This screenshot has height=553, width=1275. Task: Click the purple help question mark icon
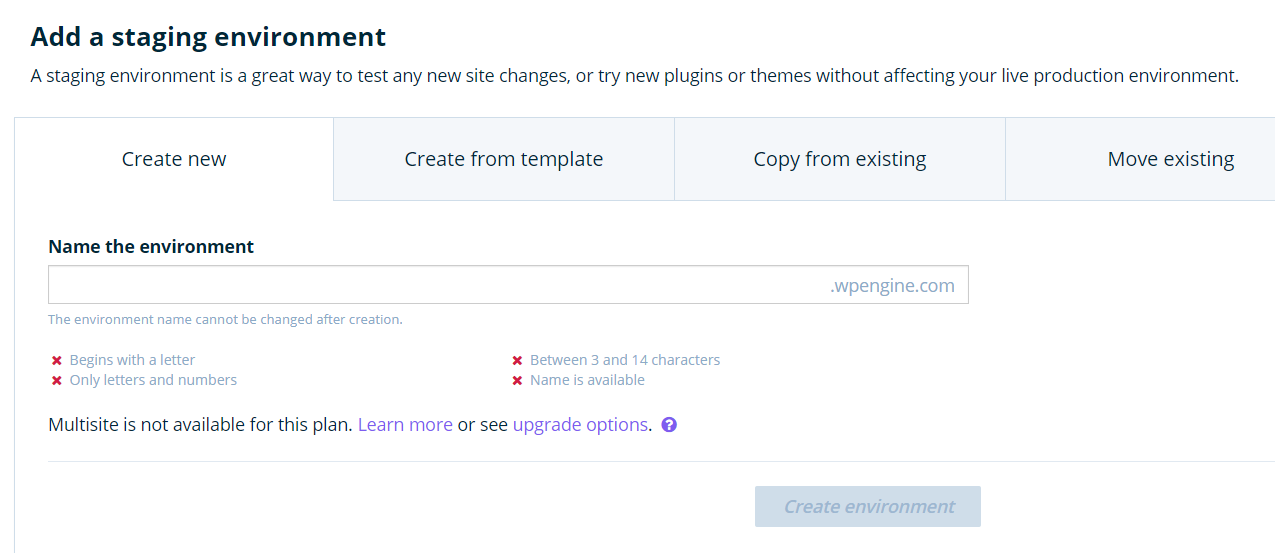coord(670,424)
